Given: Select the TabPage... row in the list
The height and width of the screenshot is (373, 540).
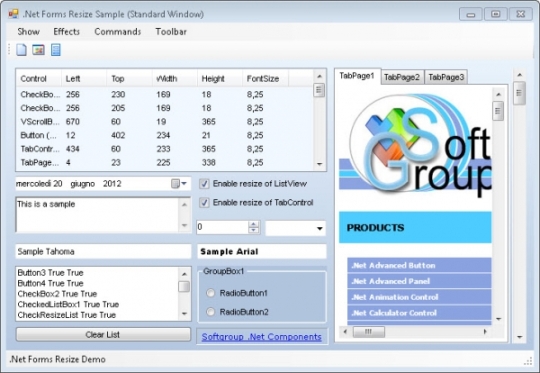Looking at the screenshot, I should 165,162.
